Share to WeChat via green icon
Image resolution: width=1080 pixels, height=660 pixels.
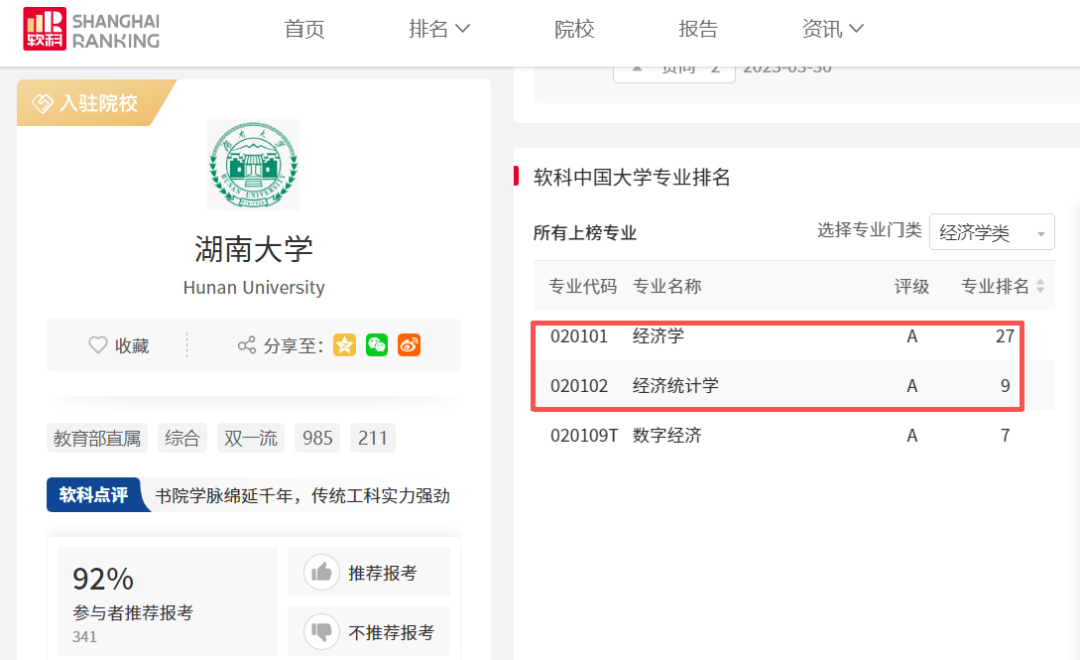[376, 344]
